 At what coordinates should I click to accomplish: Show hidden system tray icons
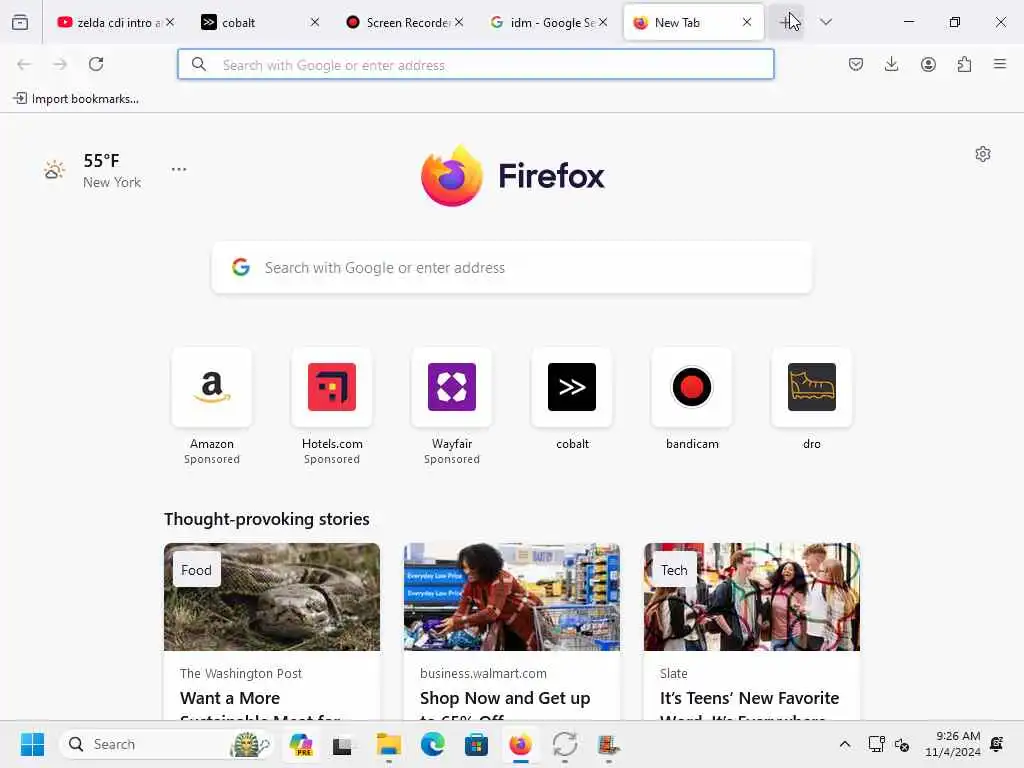point(844,744)
